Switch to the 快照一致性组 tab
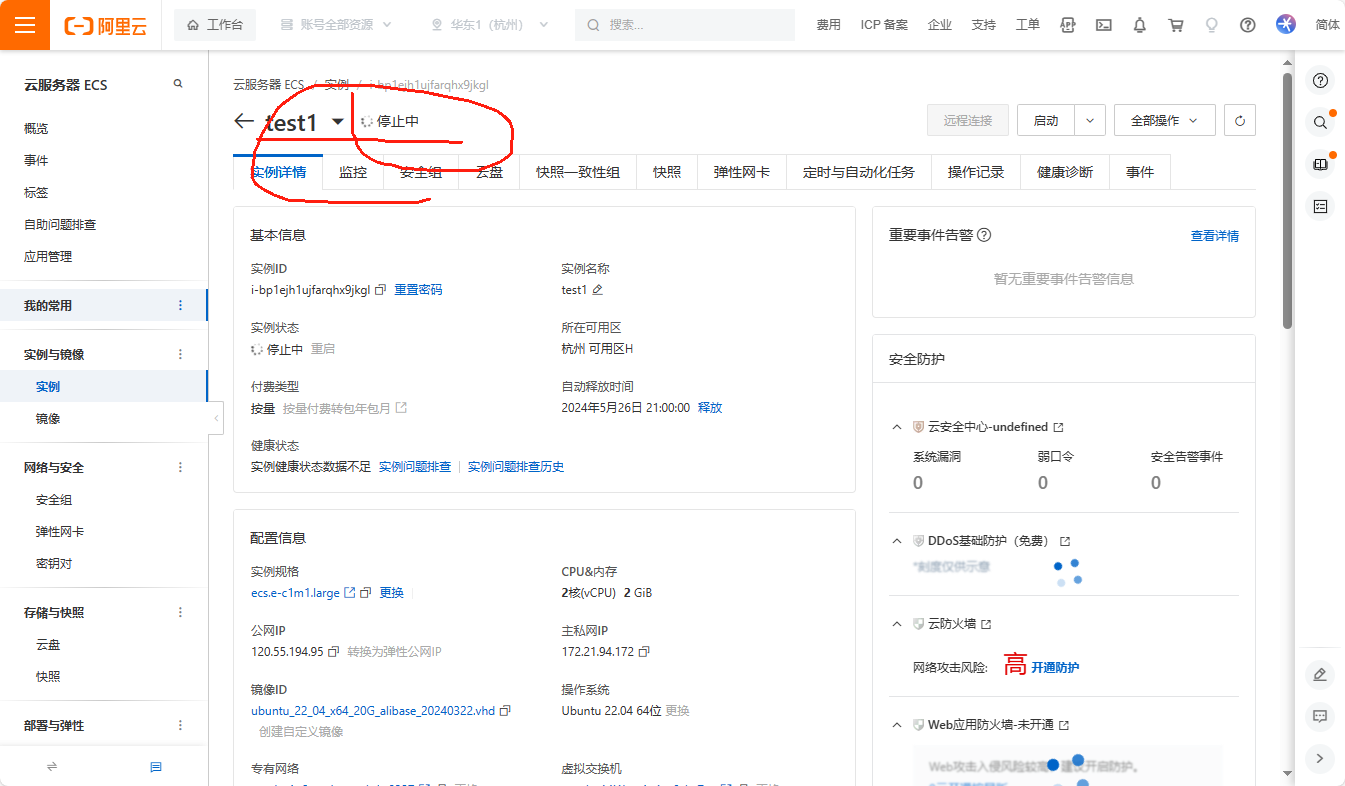Screen dimensions: 1345x786 [578, 172]
